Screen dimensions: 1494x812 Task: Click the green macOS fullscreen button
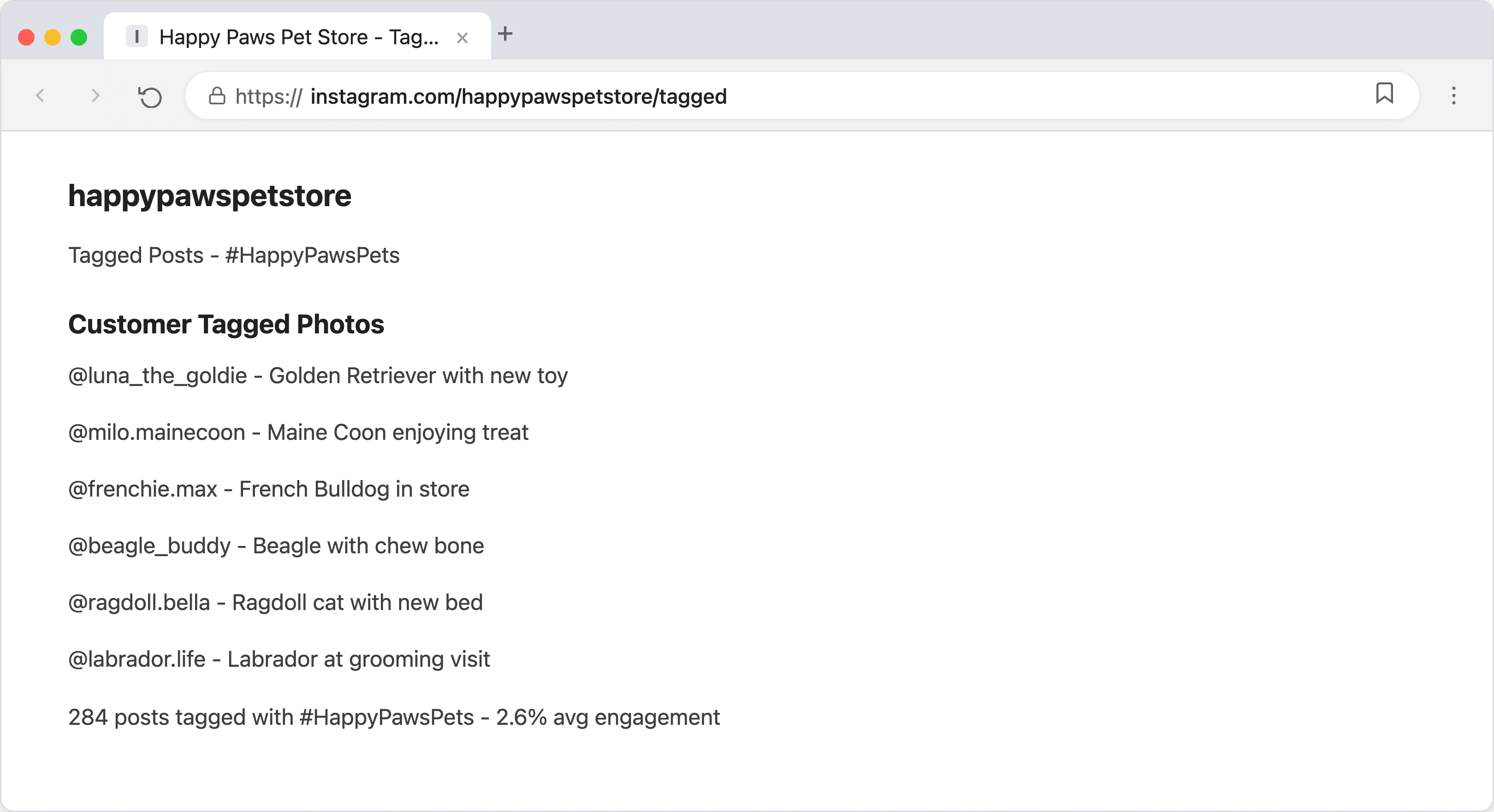(79, 38)
